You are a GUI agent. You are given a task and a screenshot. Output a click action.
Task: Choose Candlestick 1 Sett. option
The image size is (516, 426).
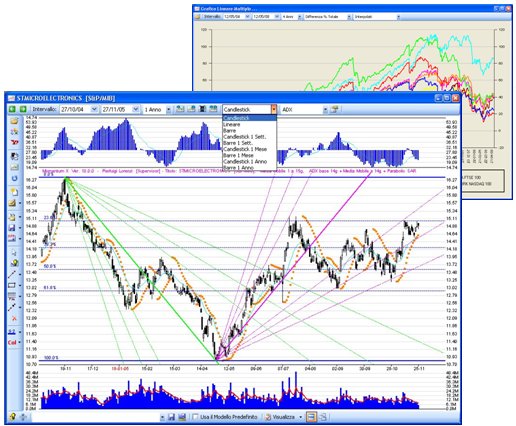tap(249, 137)
